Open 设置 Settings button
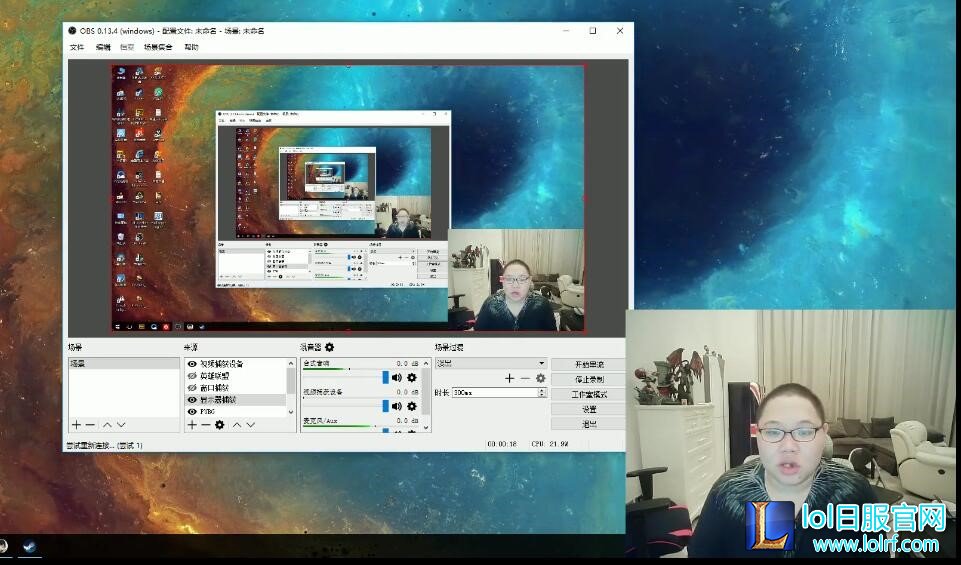 589,409
